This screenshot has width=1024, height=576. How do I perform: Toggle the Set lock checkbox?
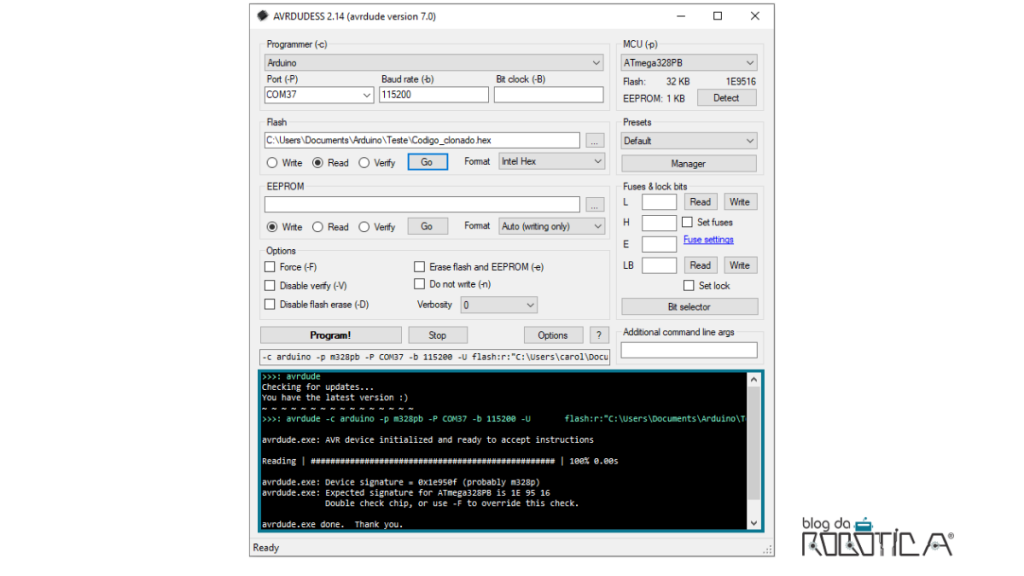[688, 285]
